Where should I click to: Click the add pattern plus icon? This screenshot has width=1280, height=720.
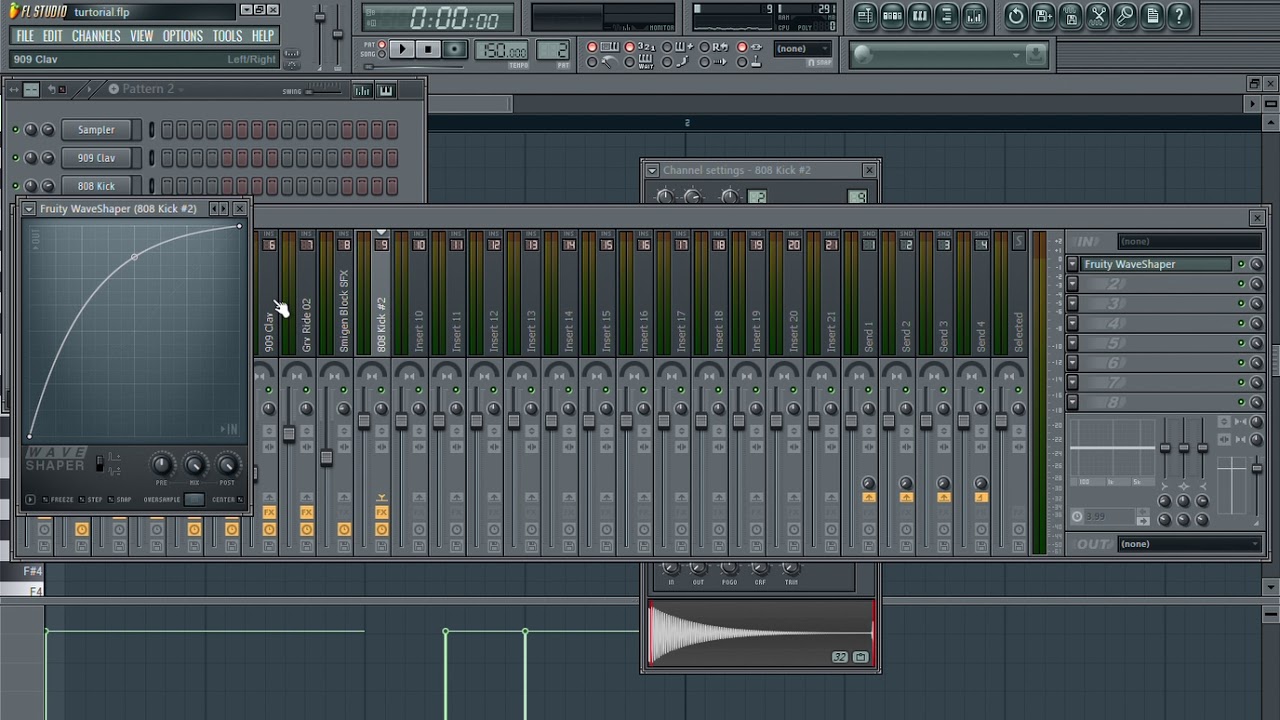click(x=113, y=89)
